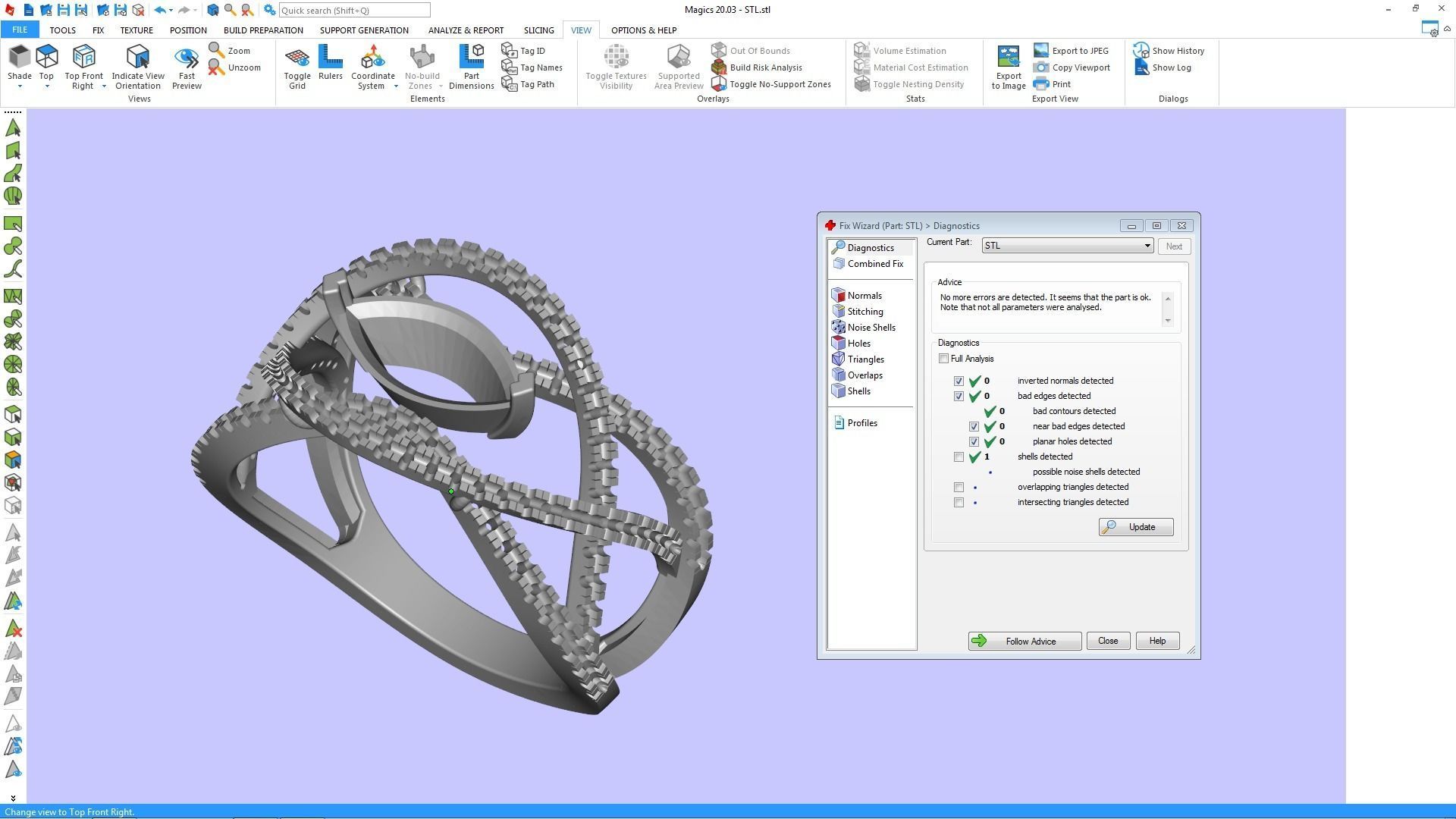Click Close button in Fix Wizard

point(1108,642)
